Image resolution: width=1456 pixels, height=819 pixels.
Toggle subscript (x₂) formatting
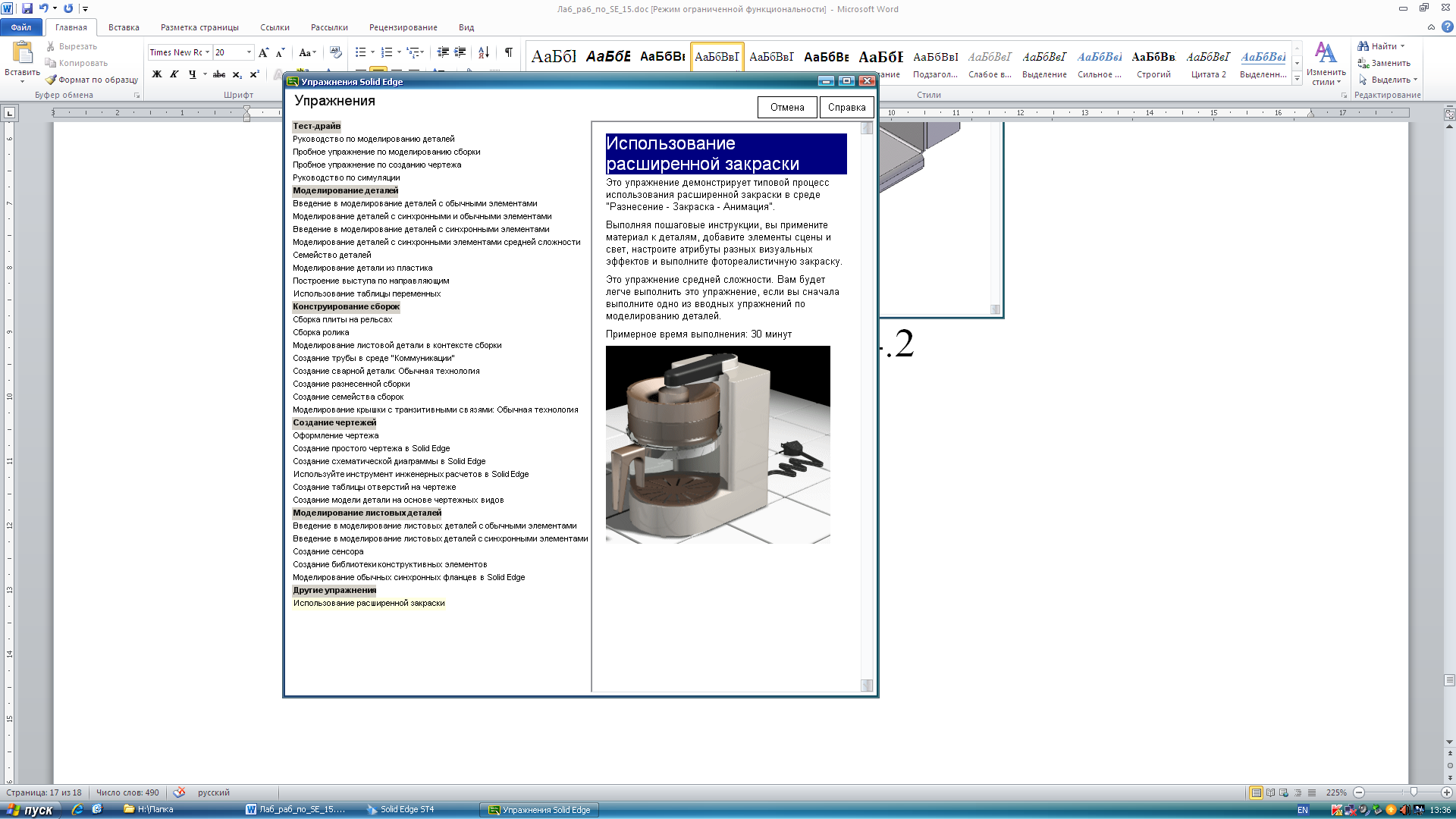tap(237, 74)
